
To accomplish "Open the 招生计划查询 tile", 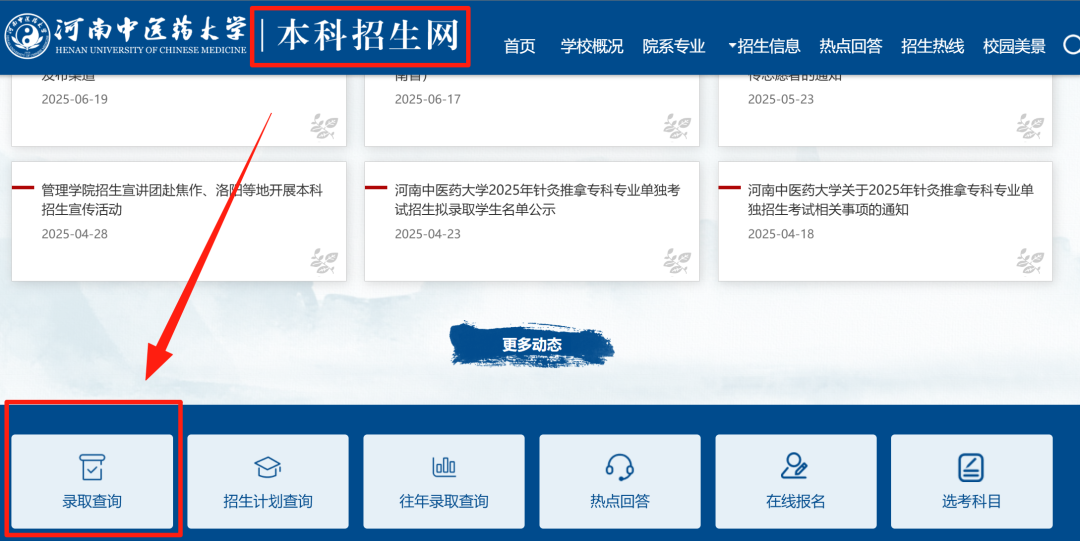I will pos(268,481).
